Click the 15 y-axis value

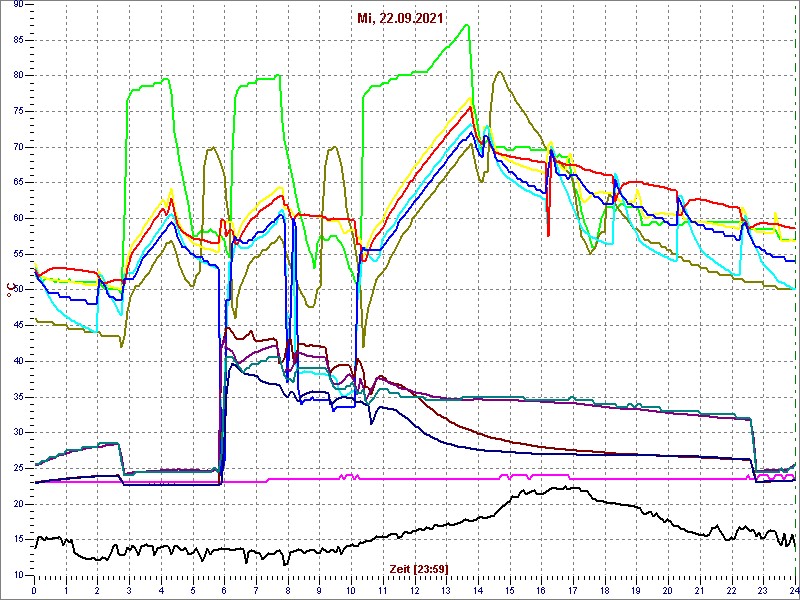coord(17,540)
